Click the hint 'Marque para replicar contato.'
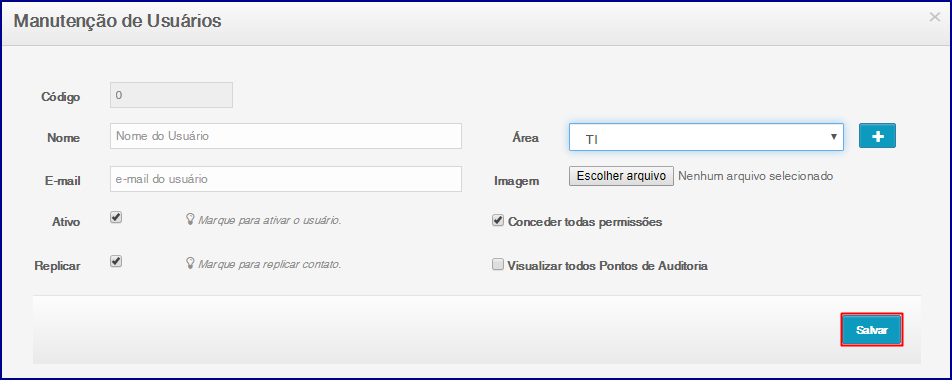Viewport: 952px width, 380px height. coord(270,264)
